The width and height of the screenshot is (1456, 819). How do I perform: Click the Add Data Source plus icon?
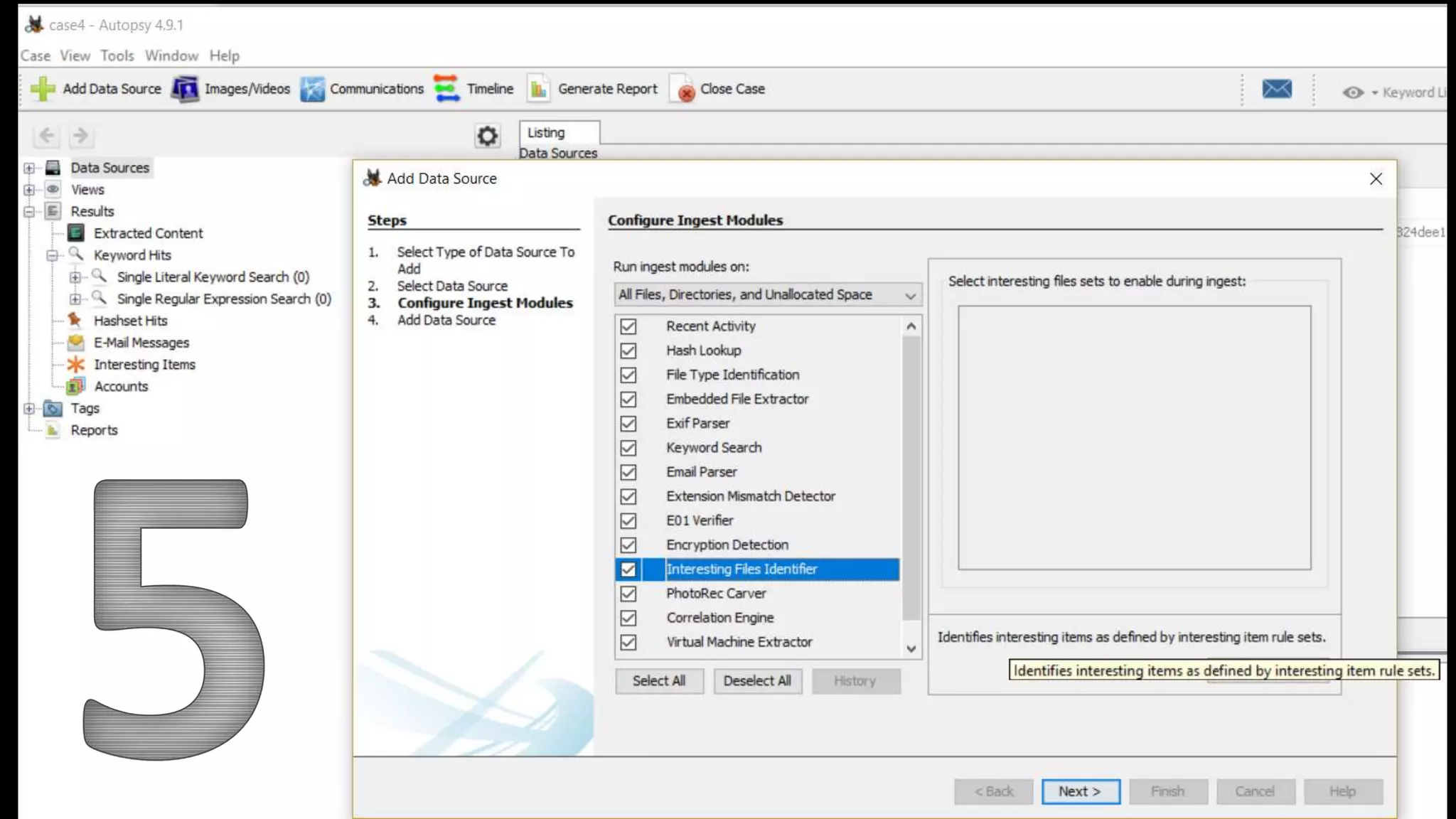click(43, 89)
